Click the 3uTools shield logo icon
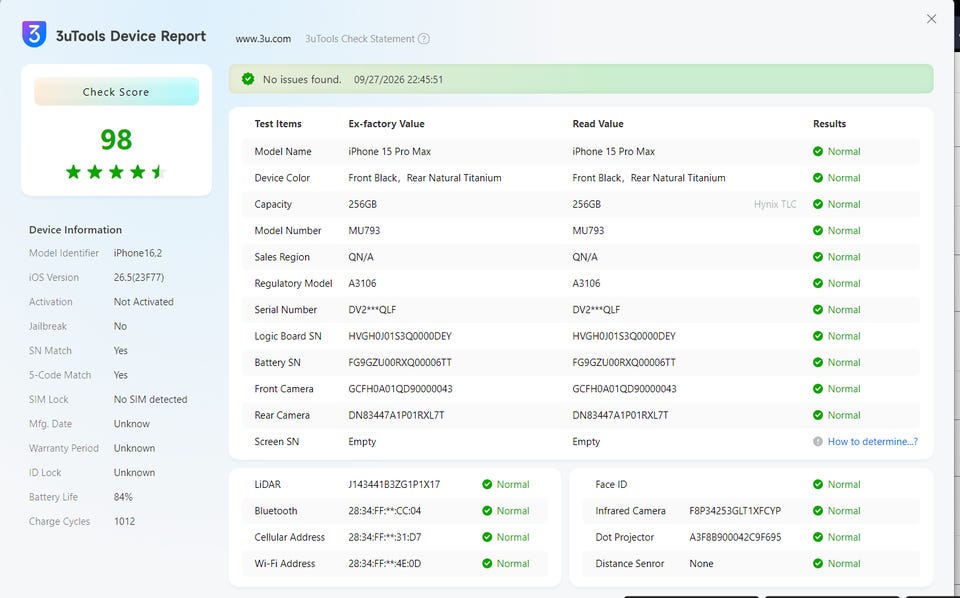This screenshot has width=960, height=598. (x=34, y=34)
